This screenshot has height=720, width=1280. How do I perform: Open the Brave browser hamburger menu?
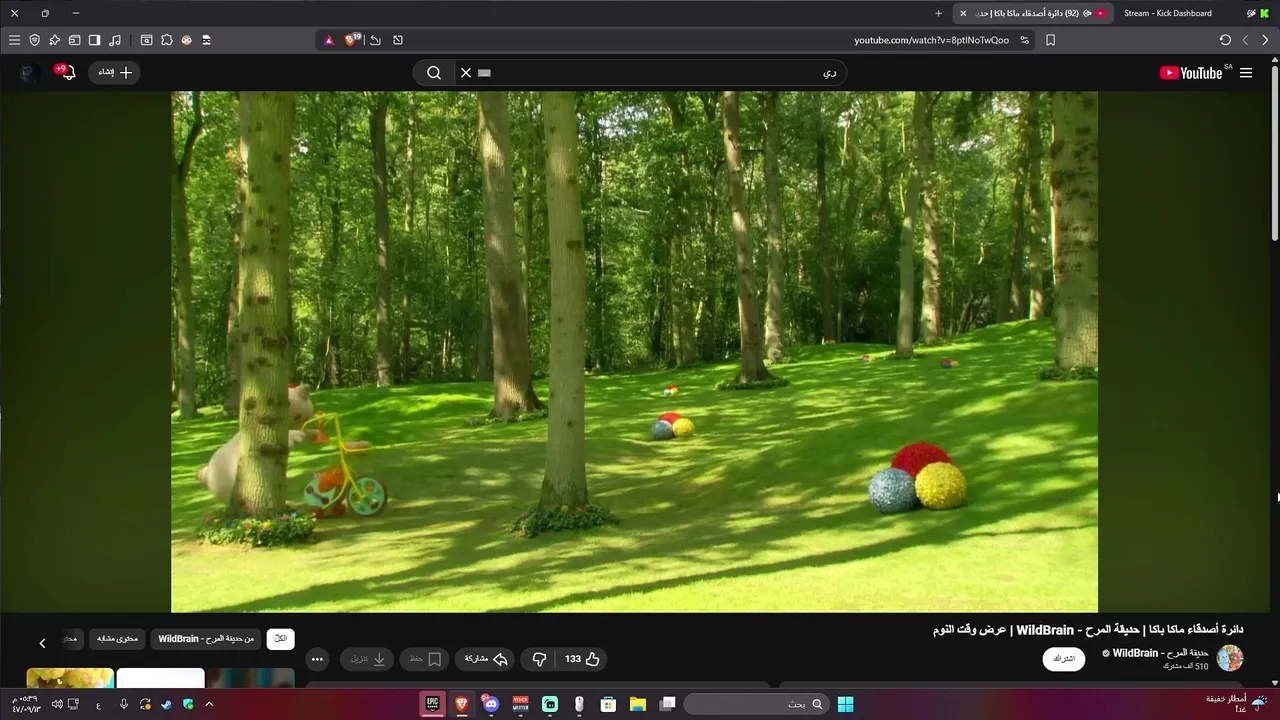[14, 40]
